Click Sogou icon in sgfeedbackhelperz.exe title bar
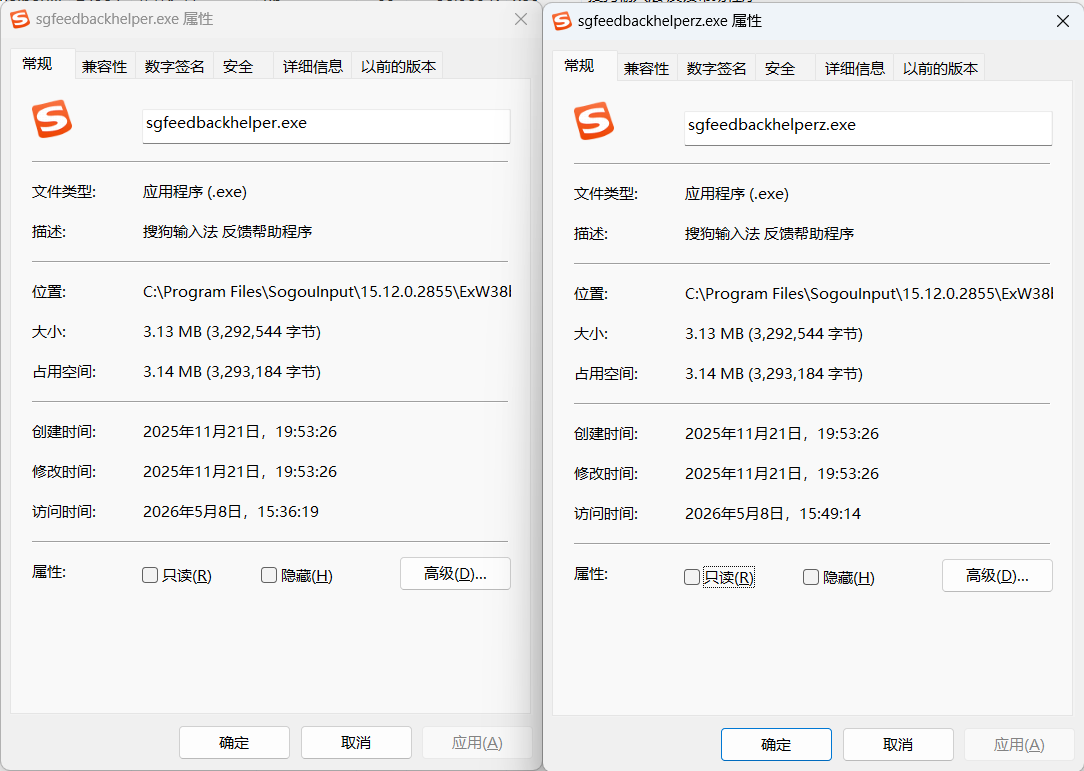This screenshot has width=1084, height=771. pos(562,21)
